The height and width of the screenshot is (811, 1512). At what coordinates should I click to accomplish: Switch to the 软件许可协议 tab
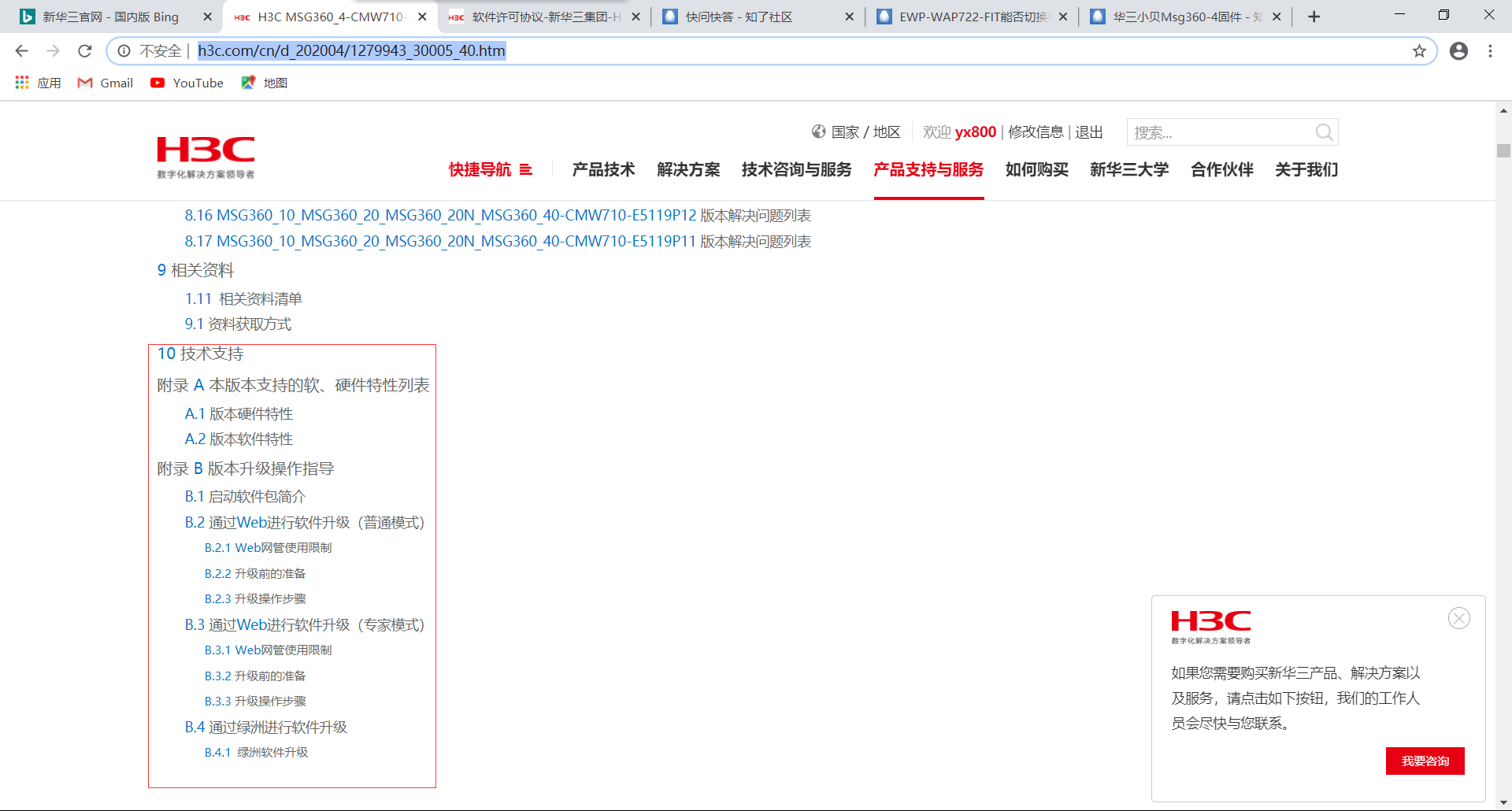tap(547, 17)
